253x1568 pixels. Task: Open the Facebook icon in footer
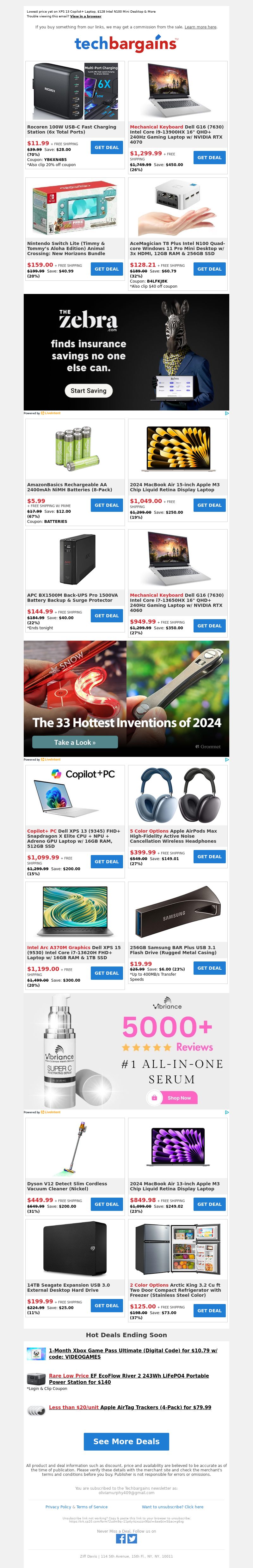point(121,1539)
